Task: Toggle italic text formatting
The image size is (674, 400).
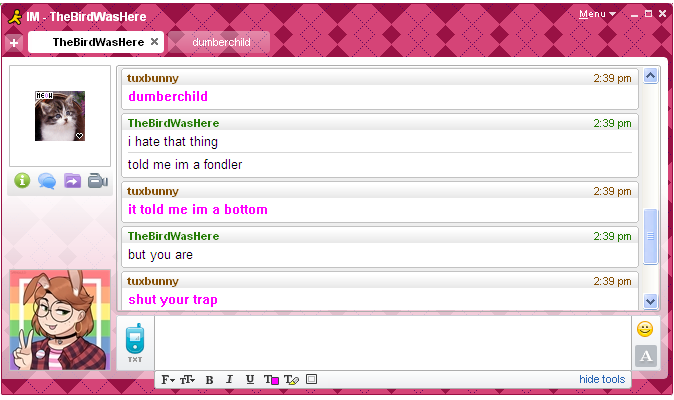Action: [229, 380]
